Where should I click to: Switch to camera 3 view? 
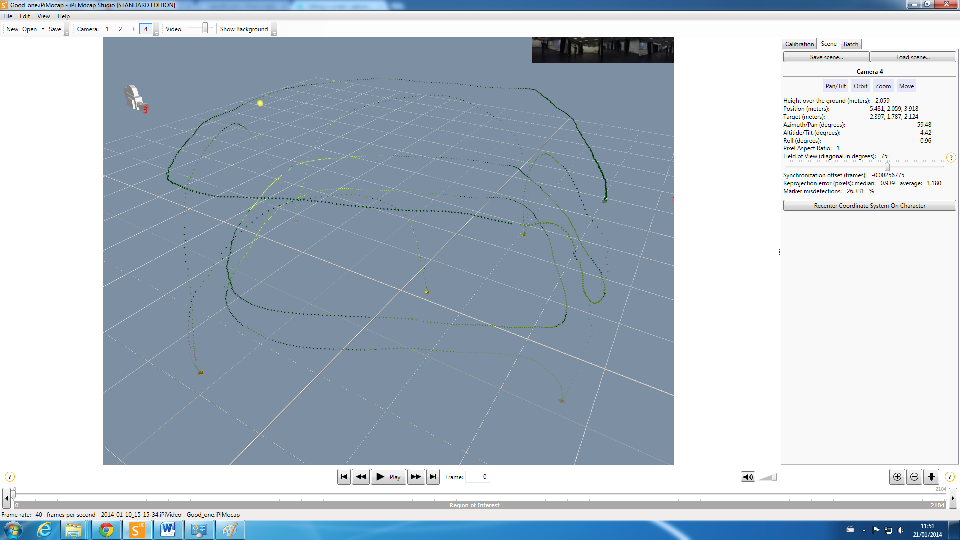[133, 29]
